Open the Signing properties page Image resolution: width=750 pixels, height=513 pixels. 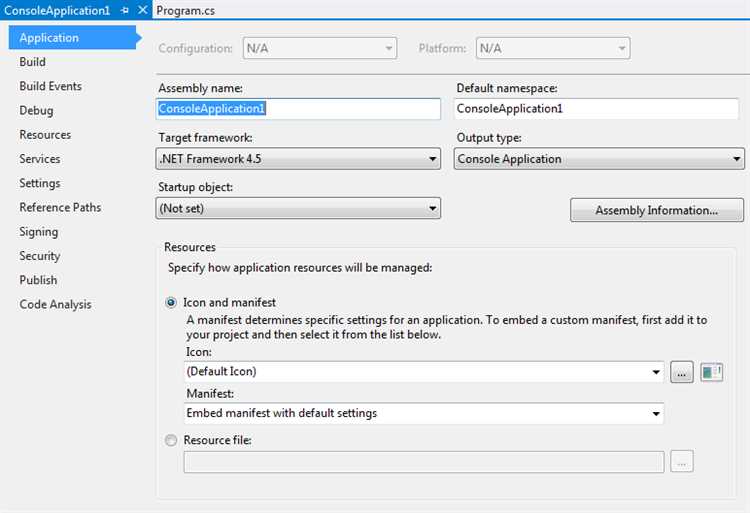point(39,232)
